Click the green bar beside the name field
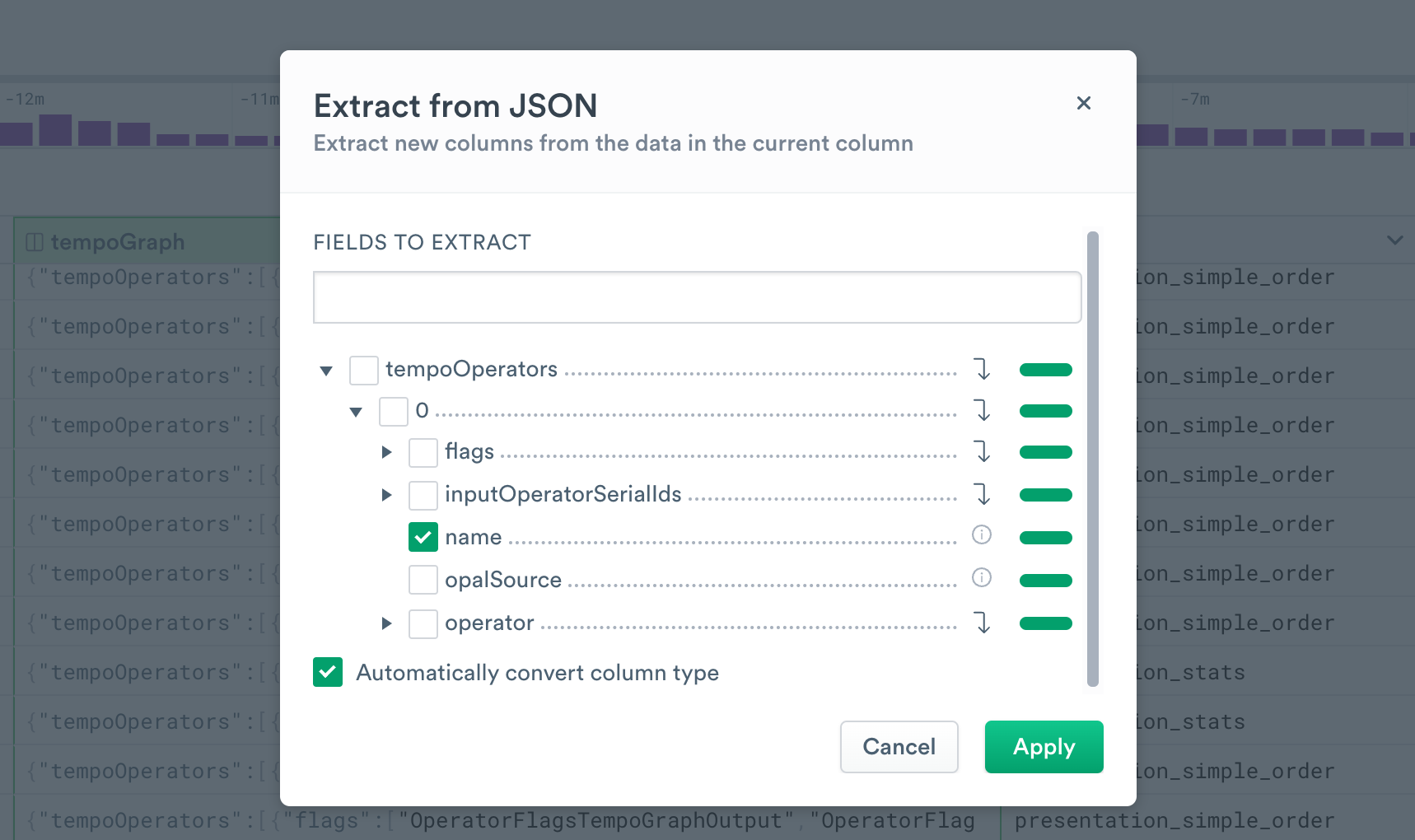 click(1045, 538)
